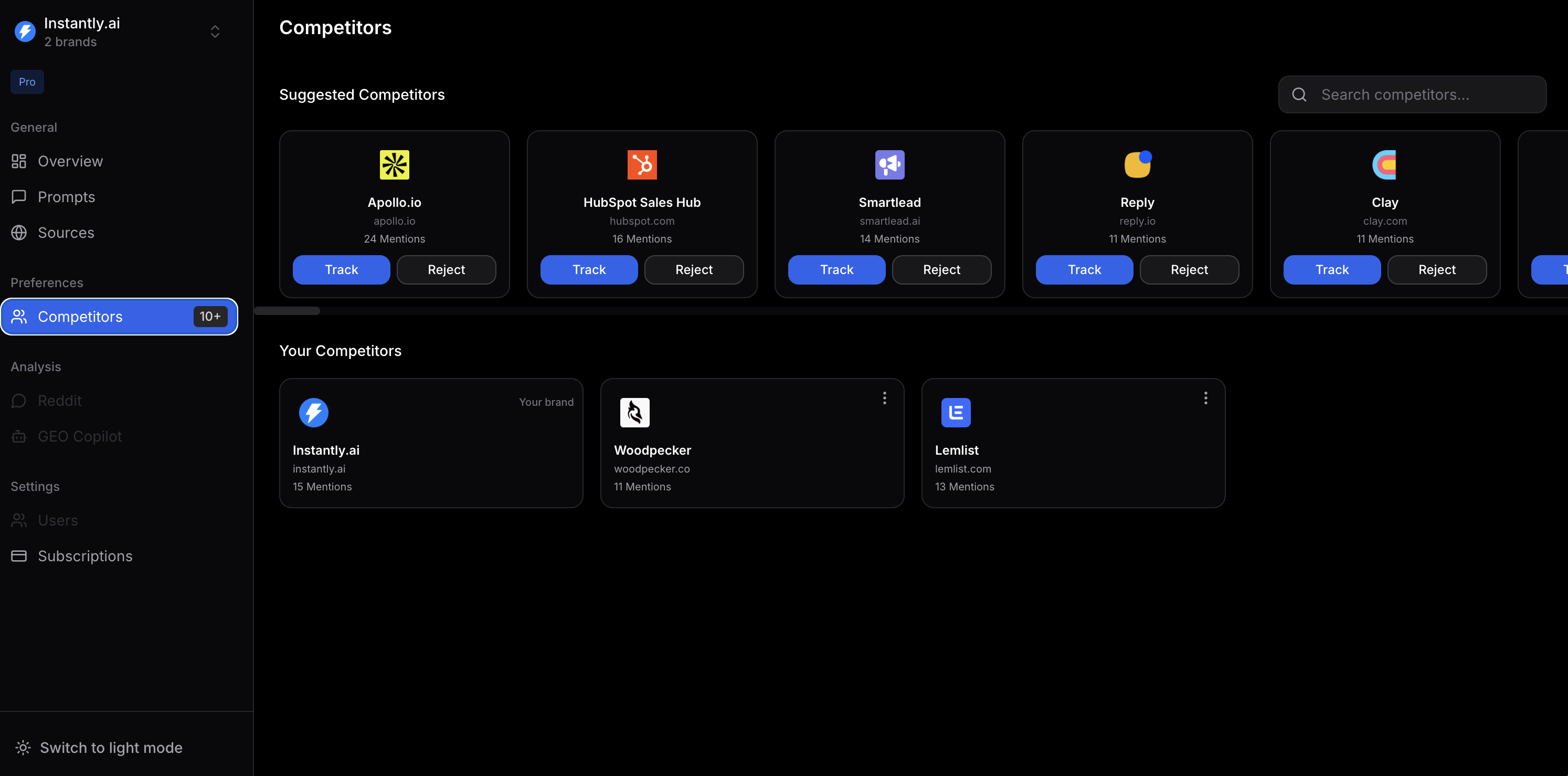The image size is (1568, 776).
Task: Click the lemlist.com domain text
Action: (963, 469)
